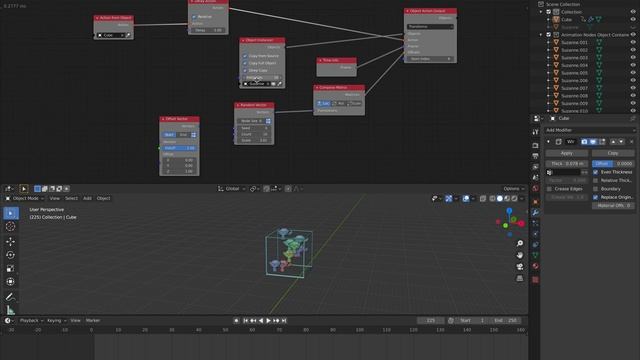The height and width of the screenshot is (360, 640).
Task: Enable the Crease Edges checkbox
Action: [549, 189]
